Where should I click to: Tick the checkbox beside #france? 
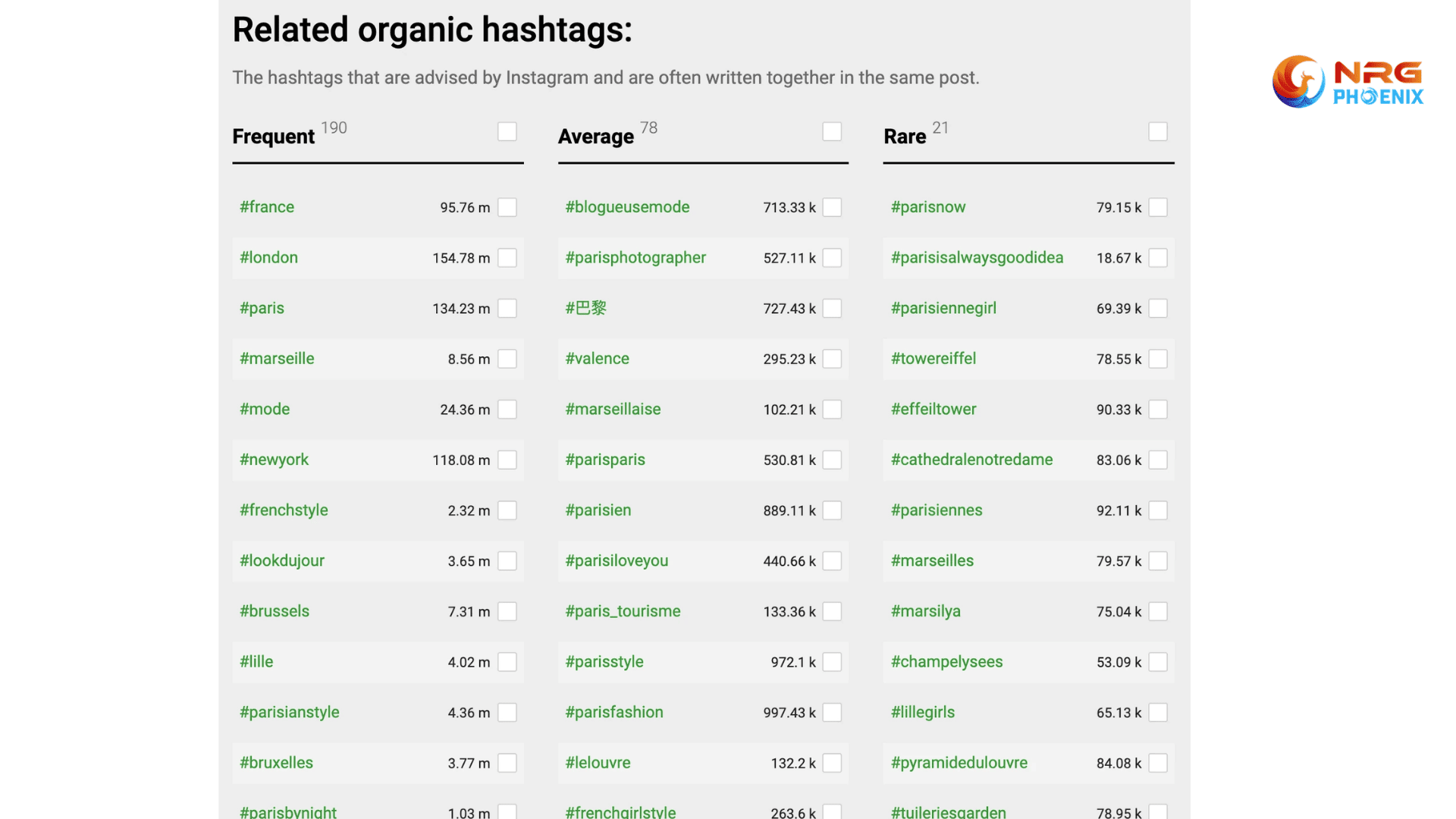[507, 207]
